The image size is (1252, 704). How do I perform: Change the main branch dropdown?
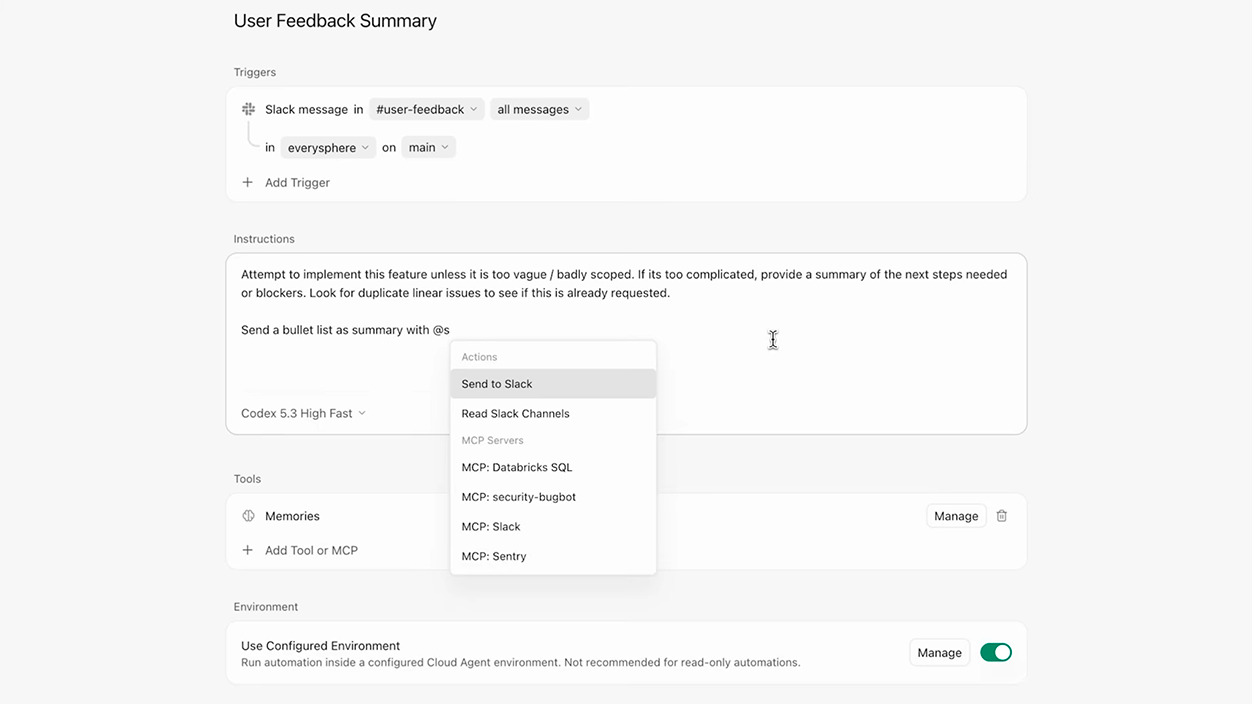[x=428, y=148]
